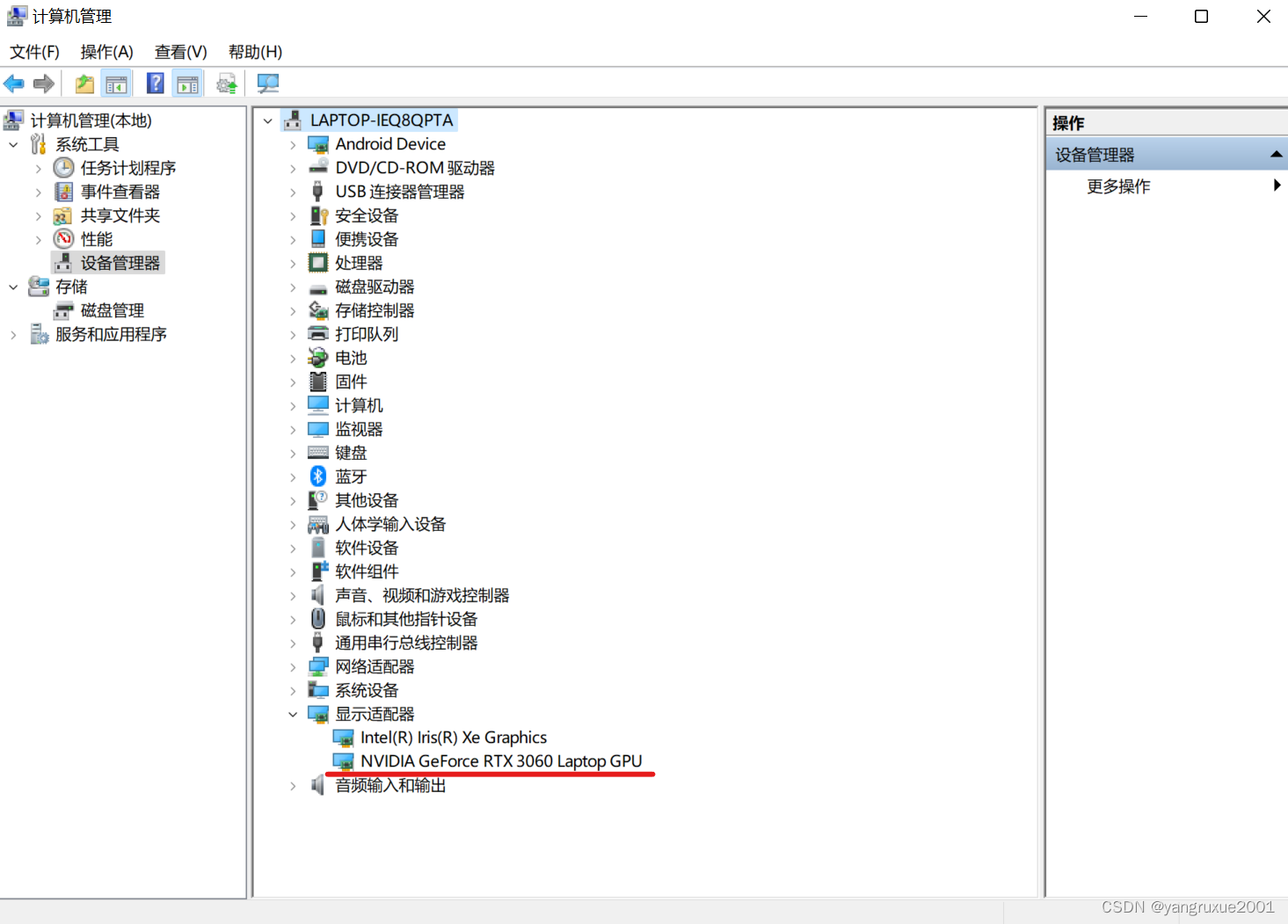Open the 查看(V) menu
Screen dimensions: 1288x924
tap(180, 52)
